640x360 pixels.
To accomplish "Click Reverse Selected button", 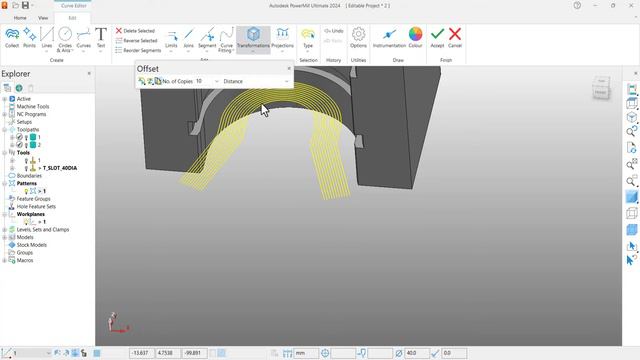I will [x=136, y=40].
